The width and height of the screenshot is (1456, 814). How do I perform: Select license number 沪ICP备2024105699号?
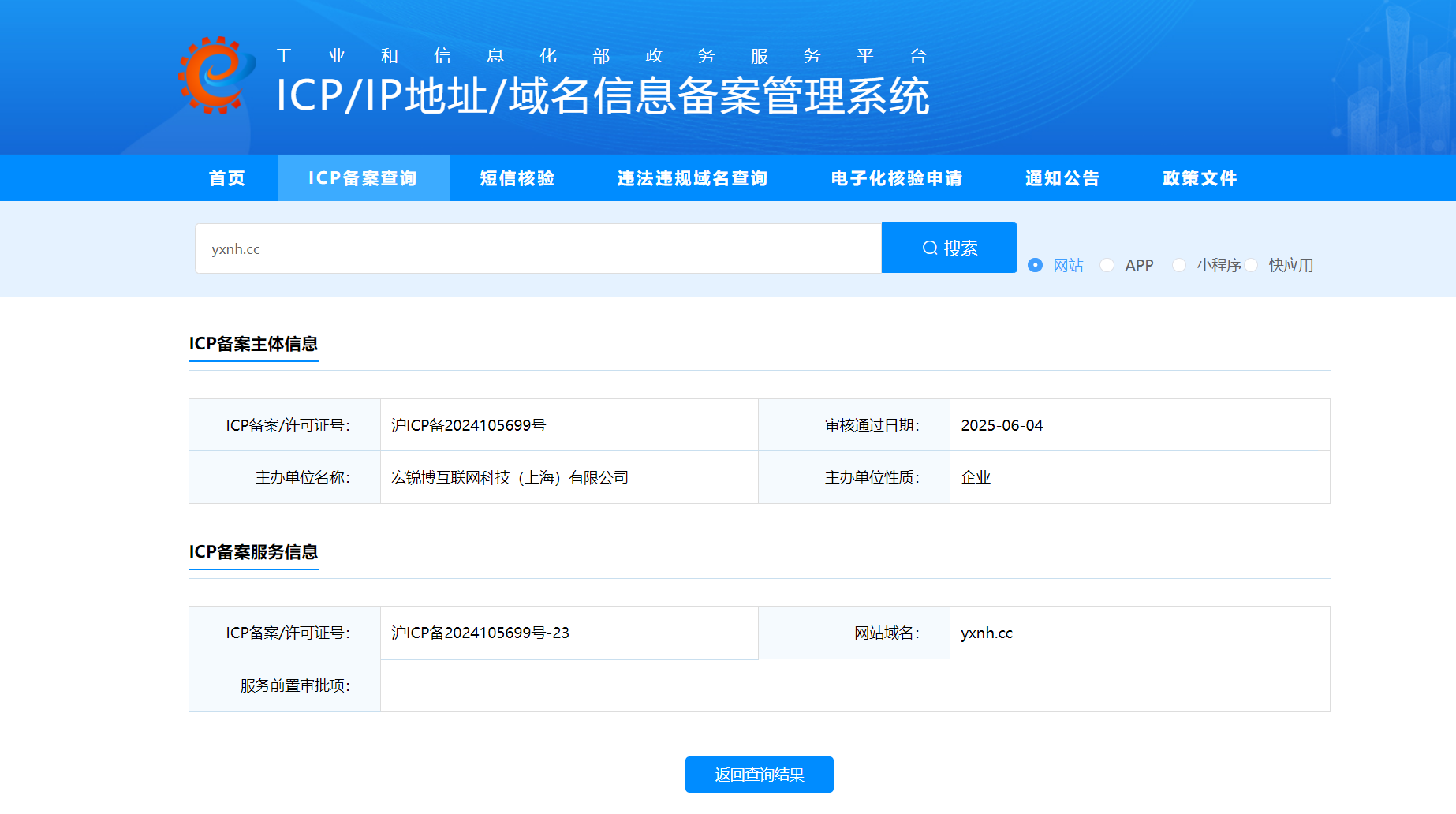[x=469, y=425]
